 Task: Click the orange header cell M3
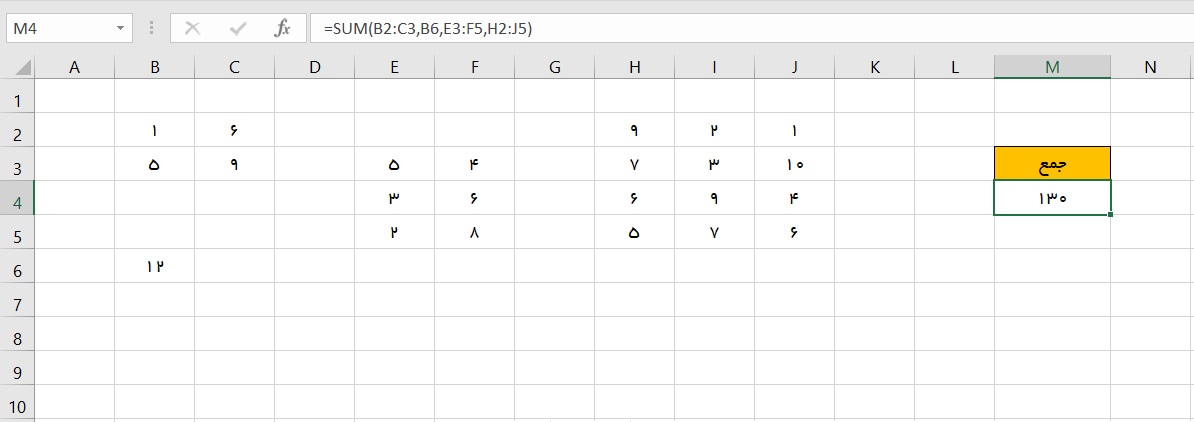[1052, 164]
